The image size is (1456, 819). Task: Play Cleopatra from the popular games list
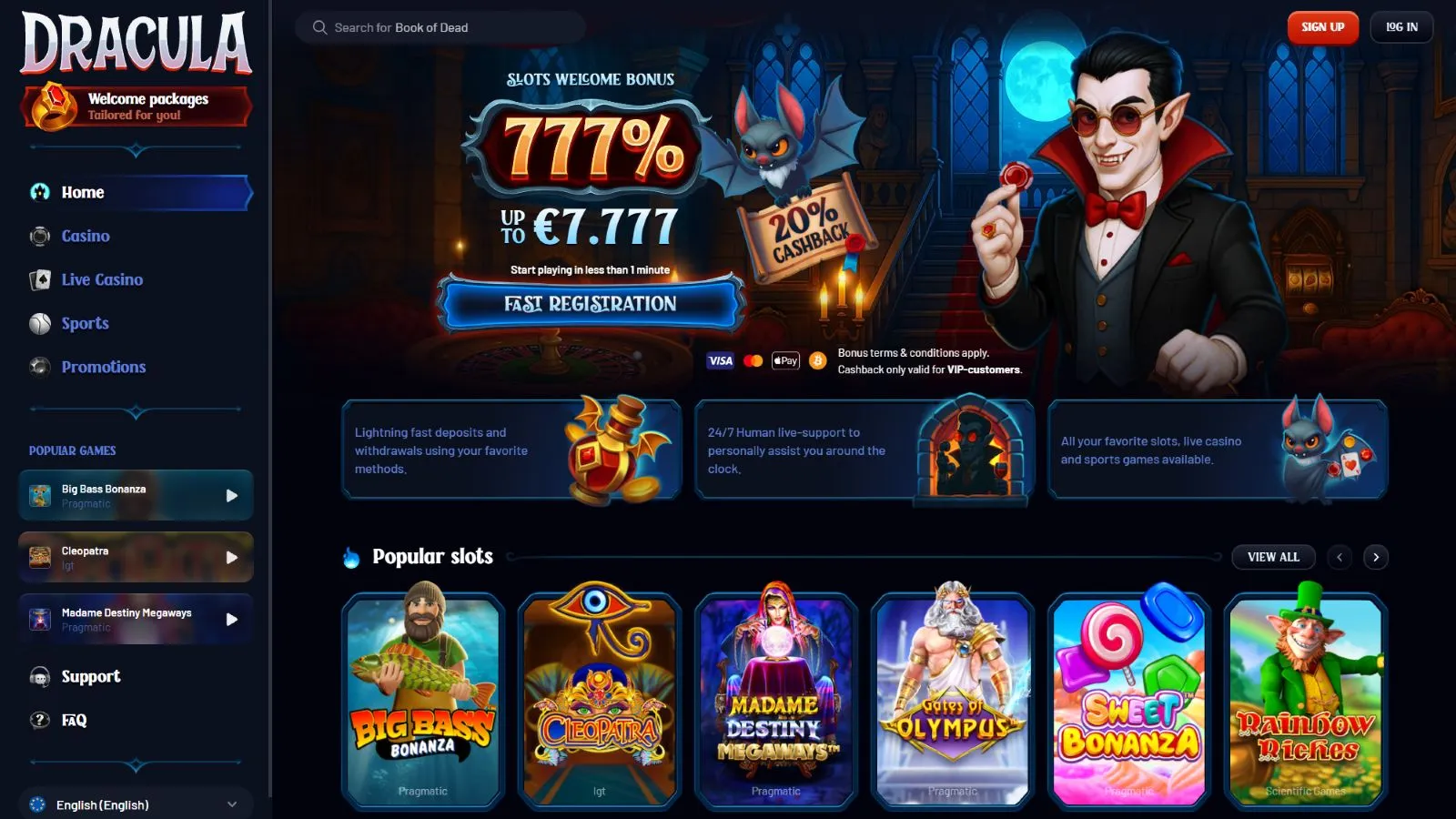pyautogui.click(x=231, y=558)
